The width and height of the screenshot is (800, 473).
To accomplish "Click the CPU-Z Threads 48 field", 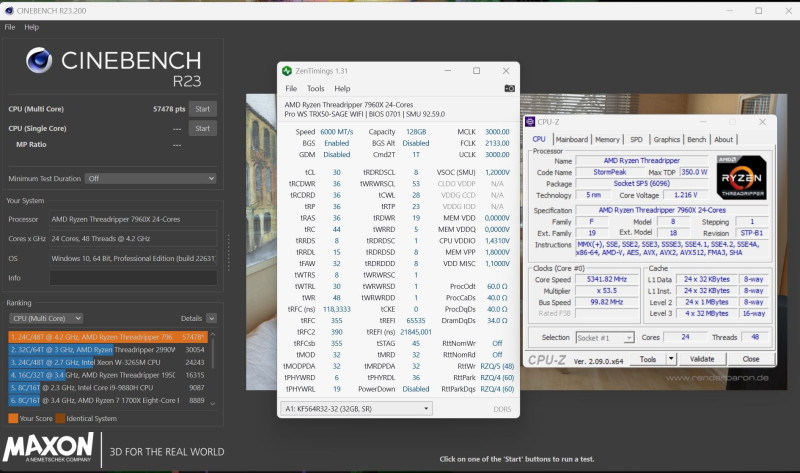I will [755, 337].
